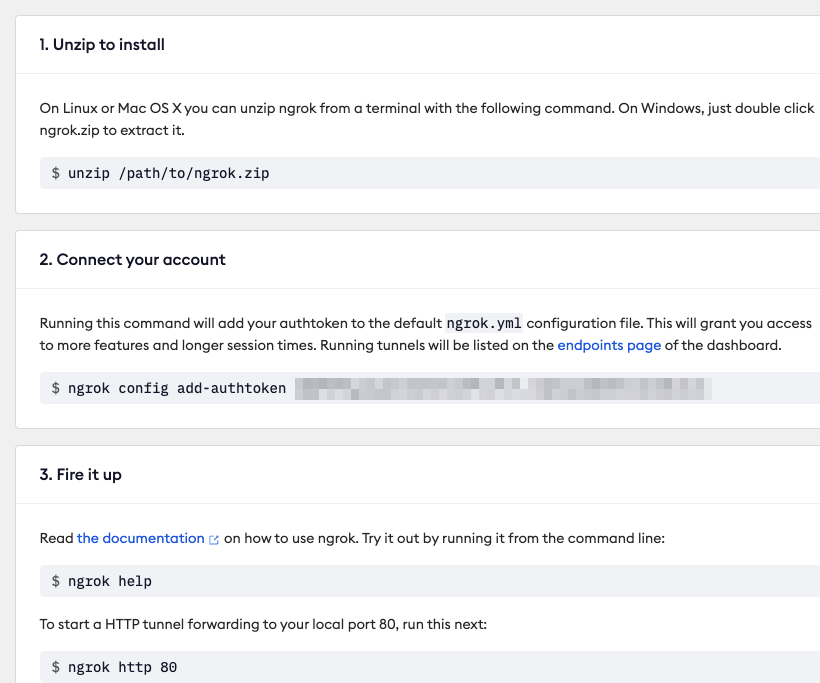
Task: Click the dollar prompt before ngrok http
Action: 55,667
